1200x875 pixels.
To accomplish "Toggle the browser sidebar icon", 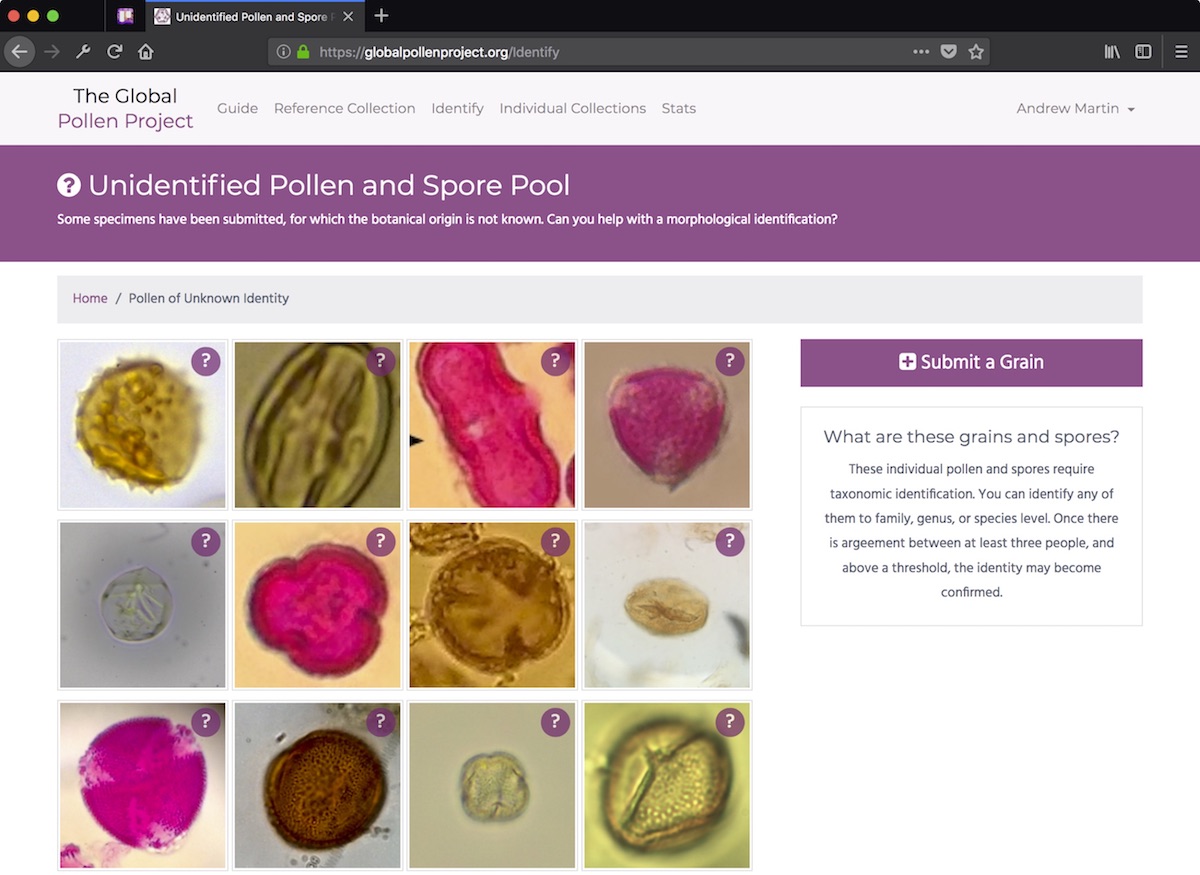I will (x=1143, y=52).
